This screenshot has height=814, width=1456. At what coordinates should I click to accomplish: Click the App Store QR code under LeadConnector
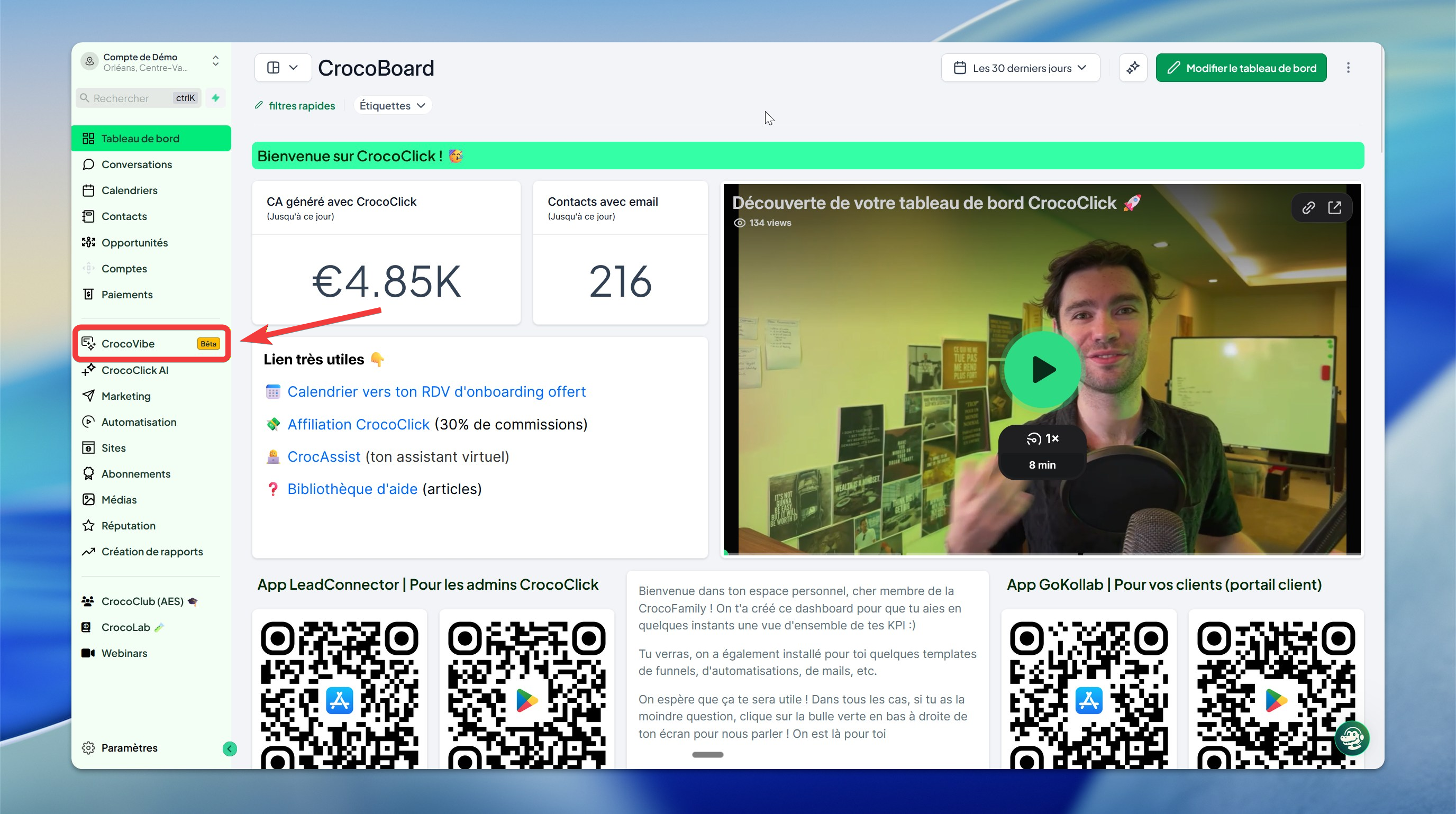click(x=339, y=694)
